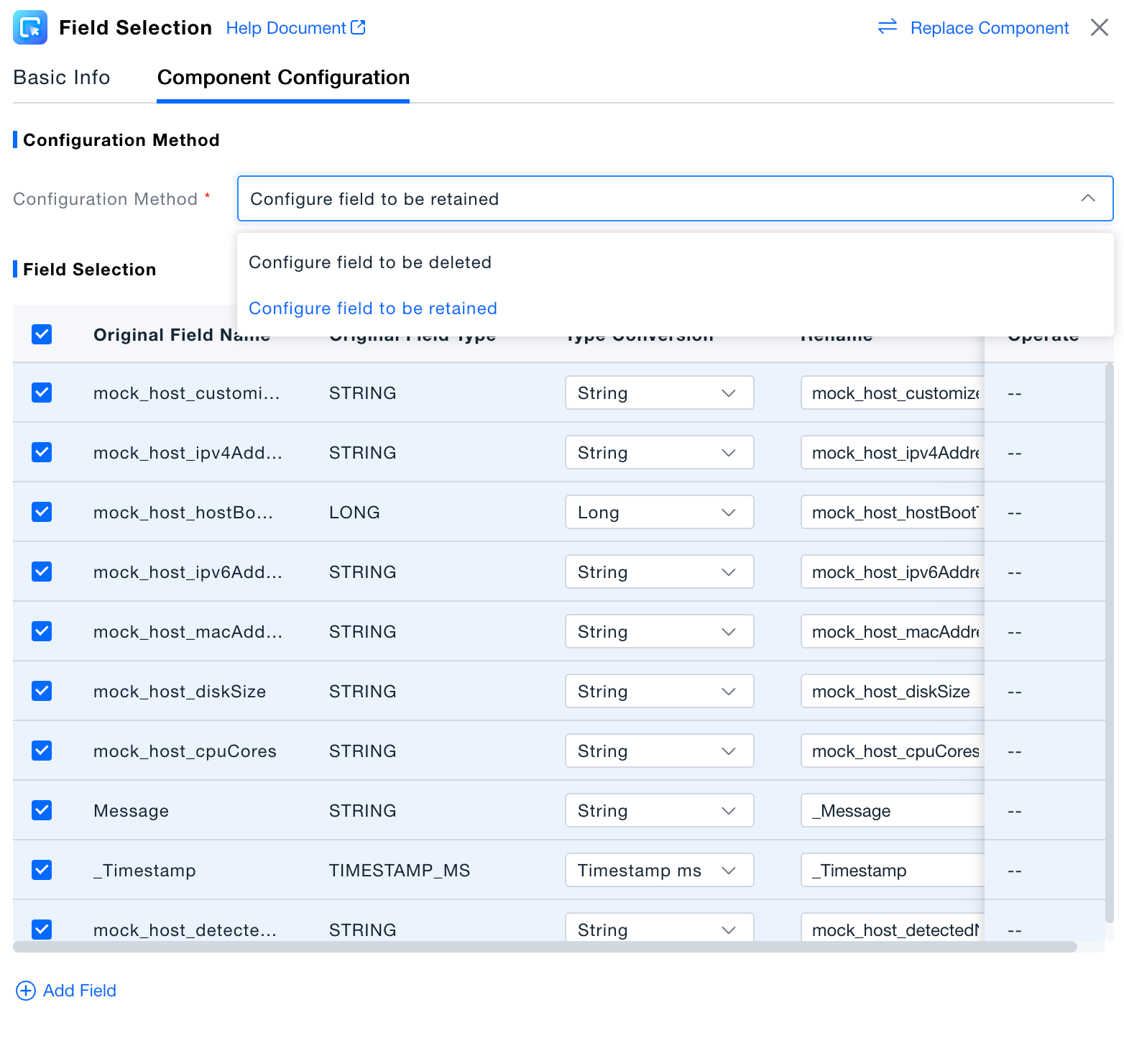Click the _Message rename input field
Viewport: 1124px width, 1064px height.
[891, 811]
